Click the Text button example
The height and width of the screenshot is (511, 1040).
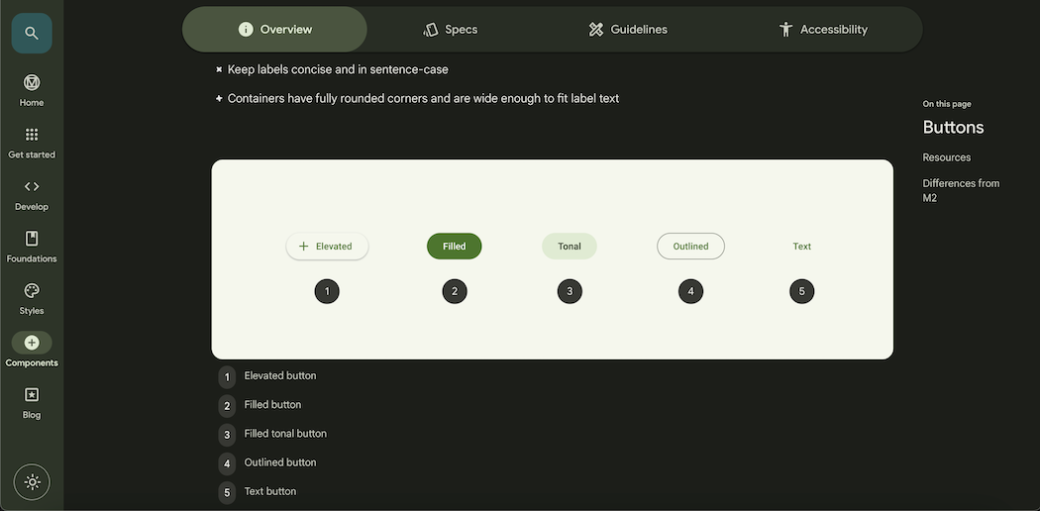pos(802,246)
